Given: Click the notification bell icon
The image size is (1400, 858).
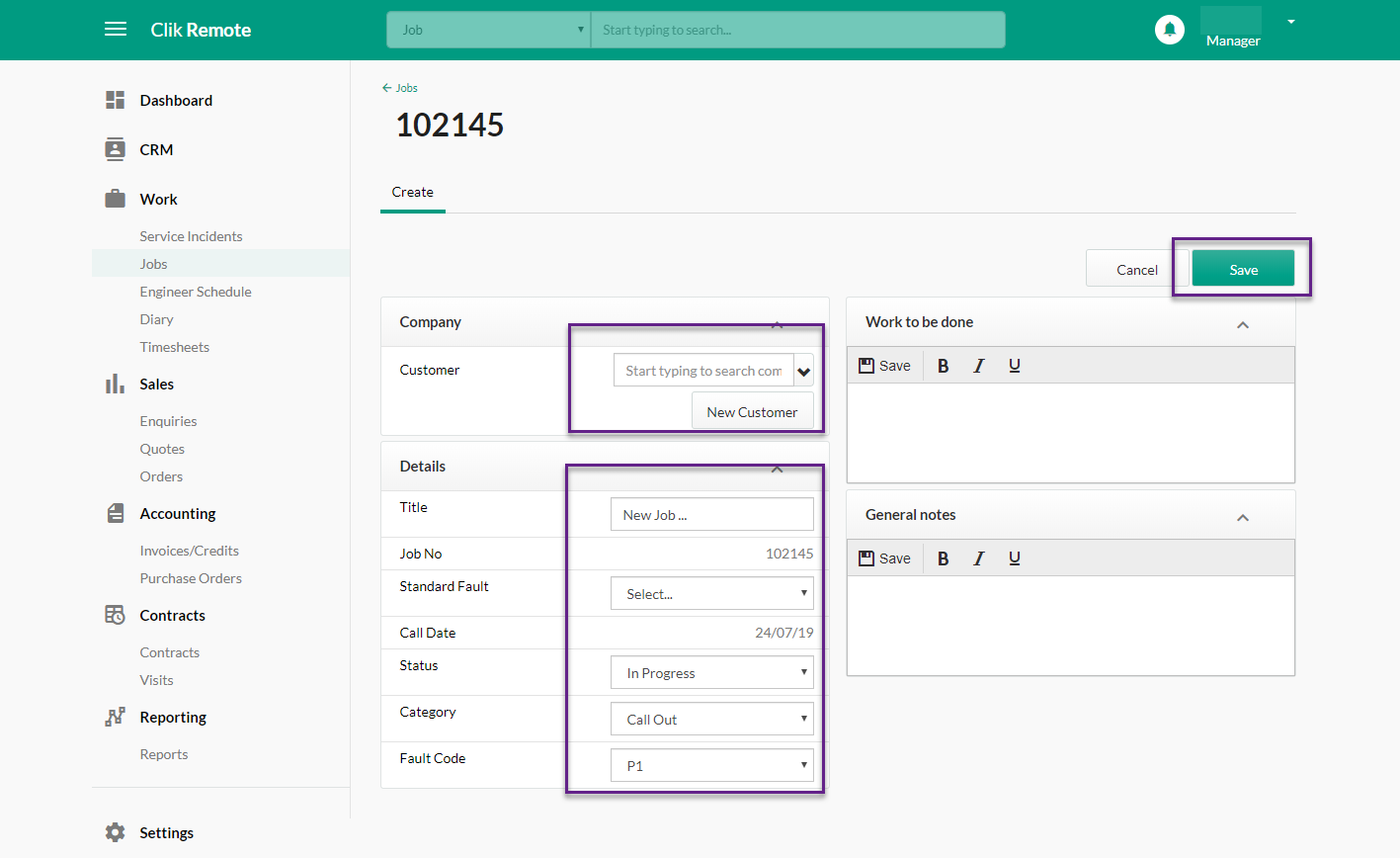Looking at the screenshot, I should point(1170,30).
